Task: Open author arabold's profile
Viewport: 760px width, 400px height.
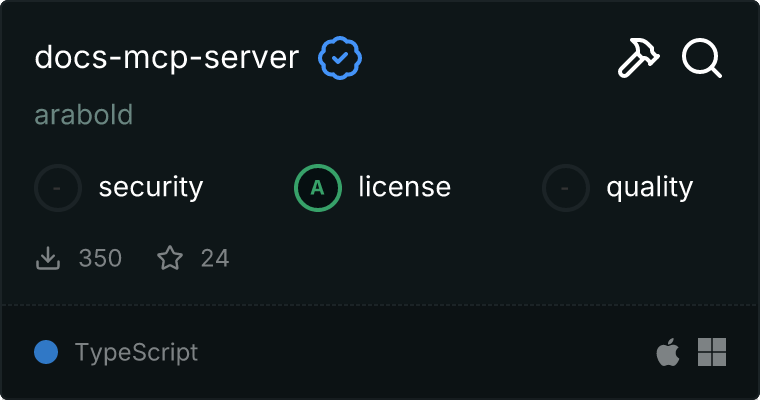Action: click(x=83, y=115)
